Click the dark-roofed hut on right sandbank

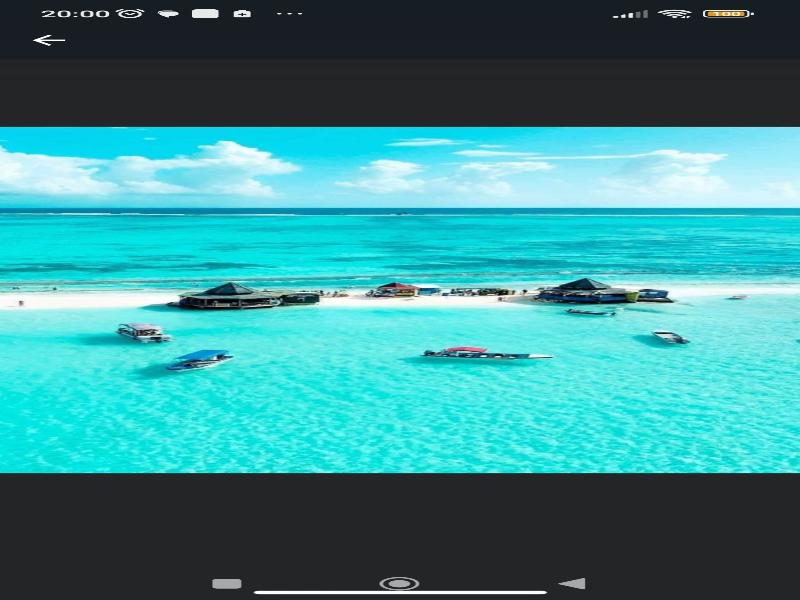(585, 290)
